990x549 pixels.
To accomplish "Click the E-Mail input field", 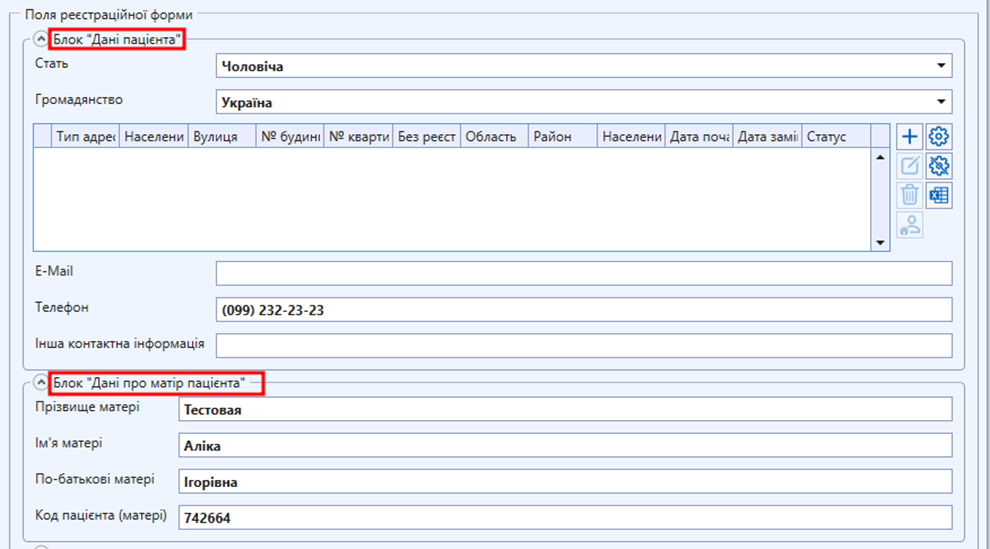I will [x=584, y=273].
